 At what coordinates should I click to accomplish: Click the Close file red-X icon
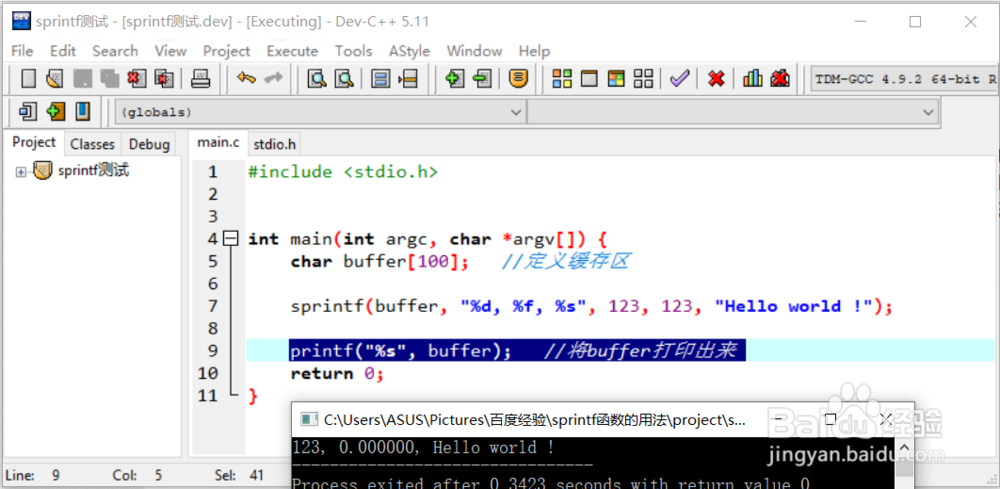point(136,79)
